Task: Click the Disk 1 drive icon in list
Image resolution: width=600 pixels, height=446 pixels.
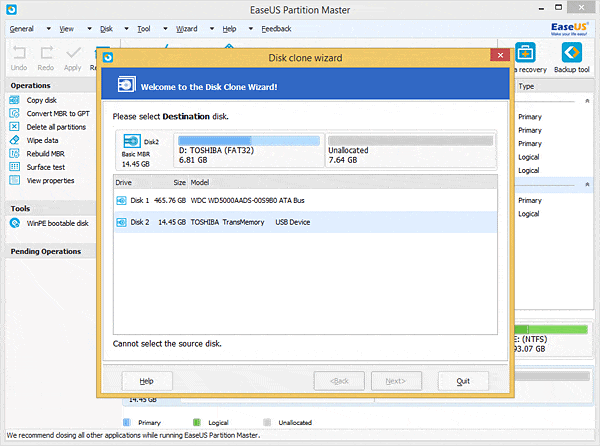Action: [121, 200]
